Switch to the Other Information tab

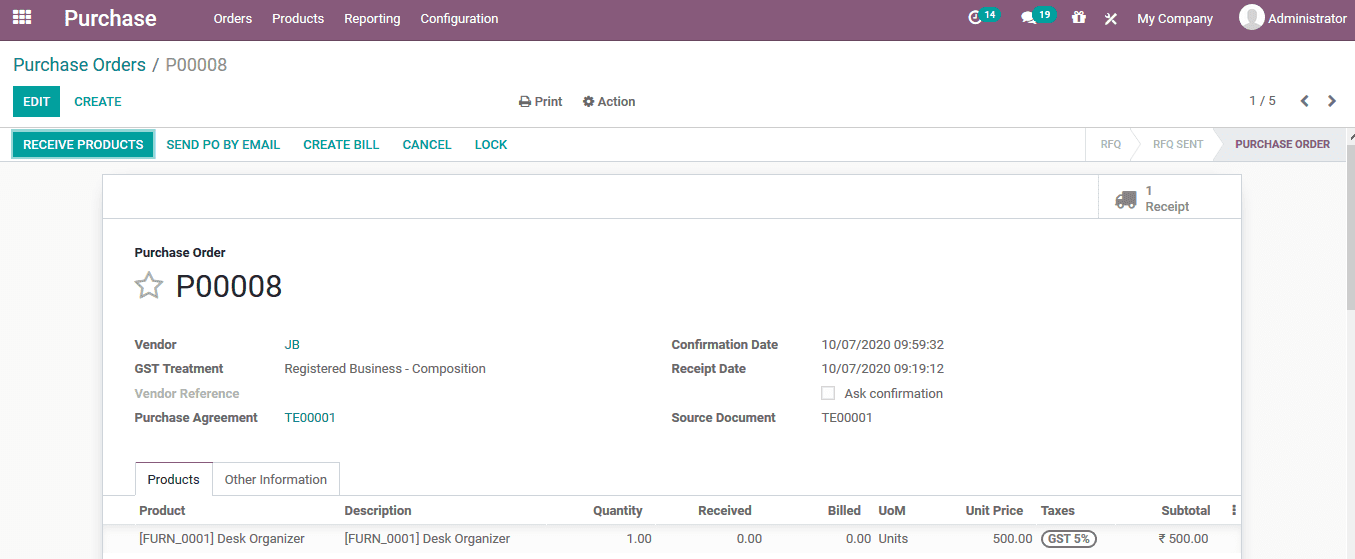[x=275, y=479]
